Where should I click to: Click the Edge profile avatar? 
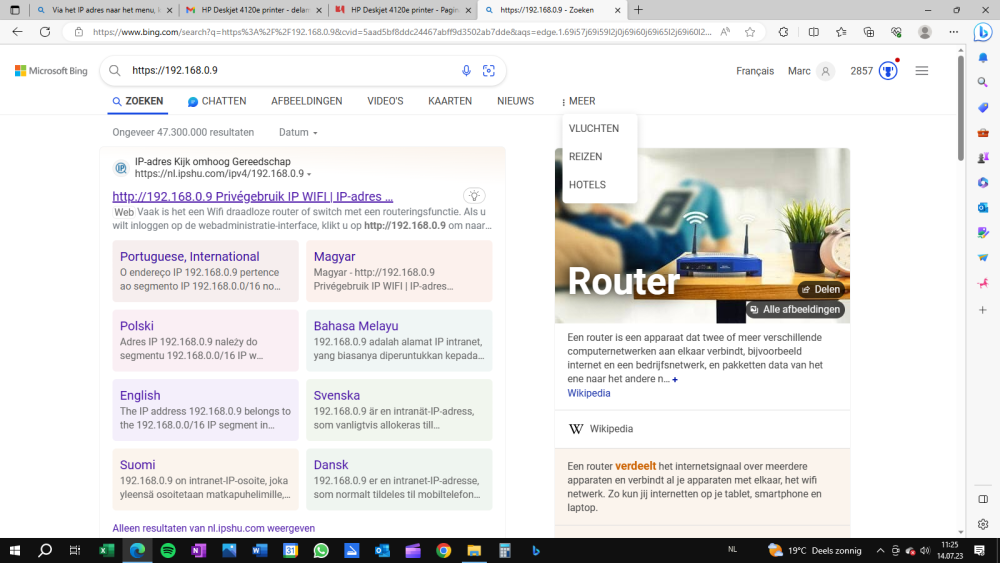(x=924, y=32)
